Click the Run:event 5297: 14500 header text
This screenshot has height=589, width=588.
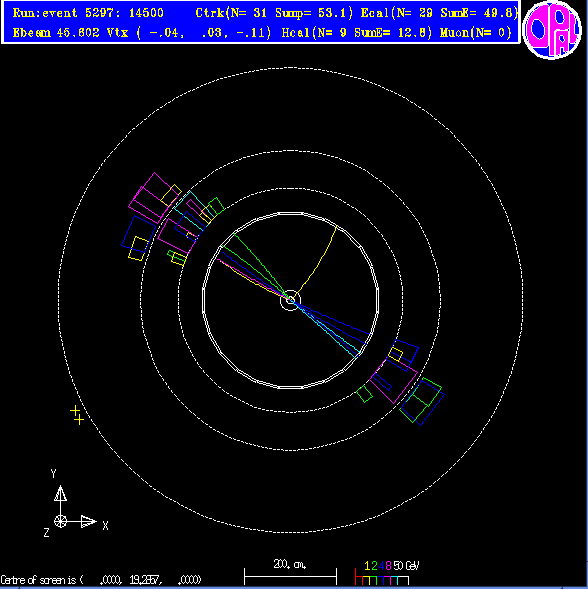pos(88,13)
